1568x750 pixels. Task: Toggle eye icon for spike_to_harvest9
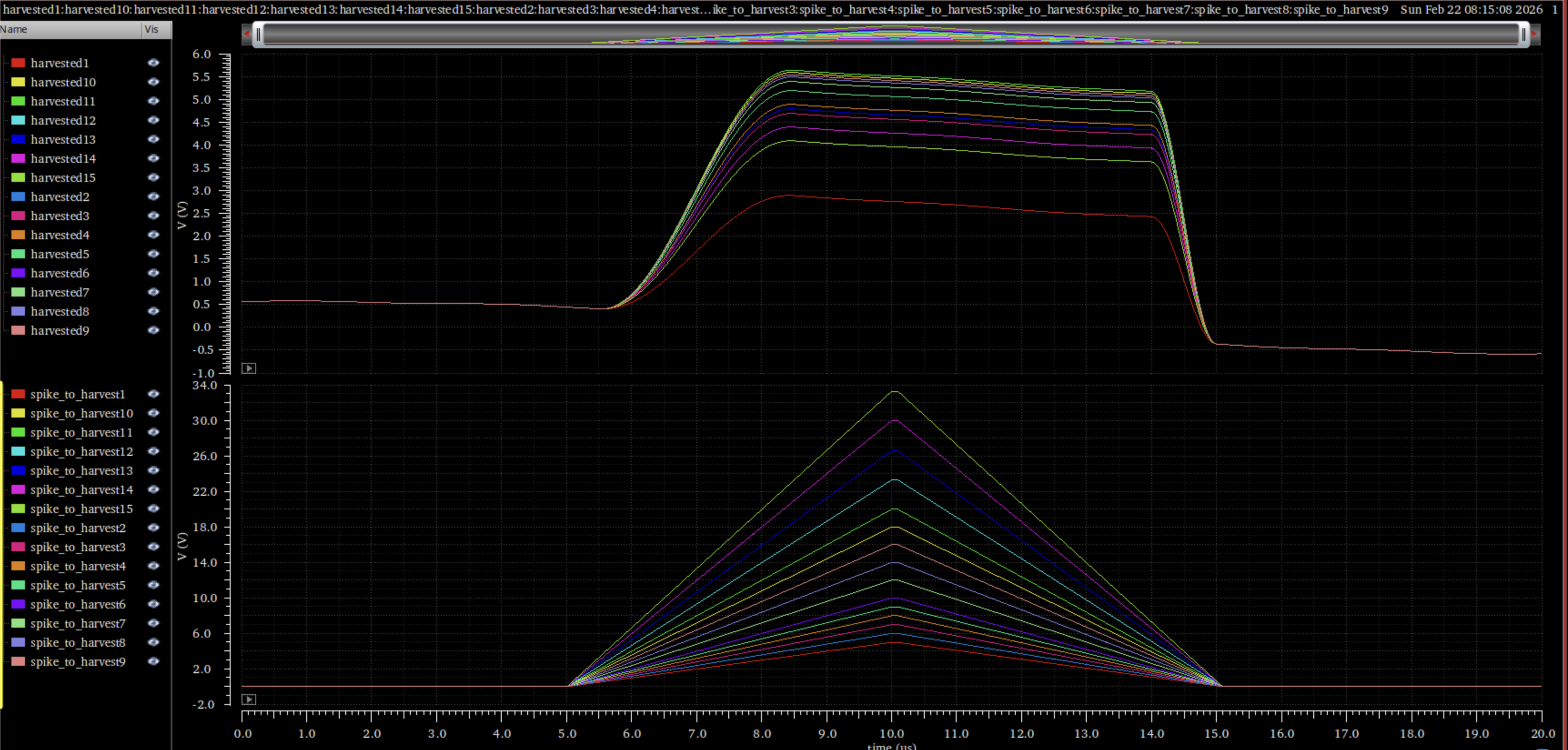coord(153,661)
